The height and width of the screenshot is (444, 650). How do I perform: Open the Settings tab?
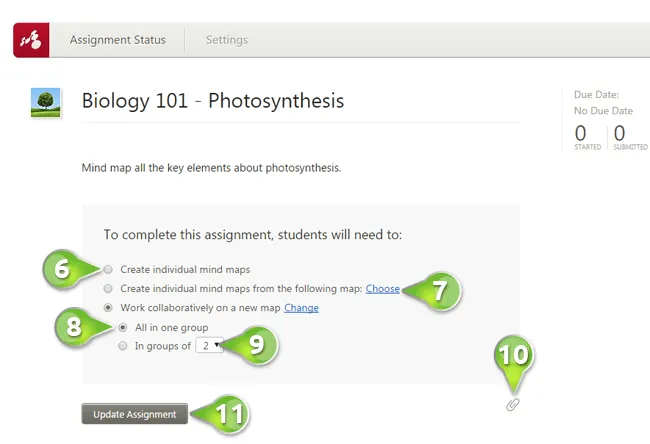click(x=227, y=40)
